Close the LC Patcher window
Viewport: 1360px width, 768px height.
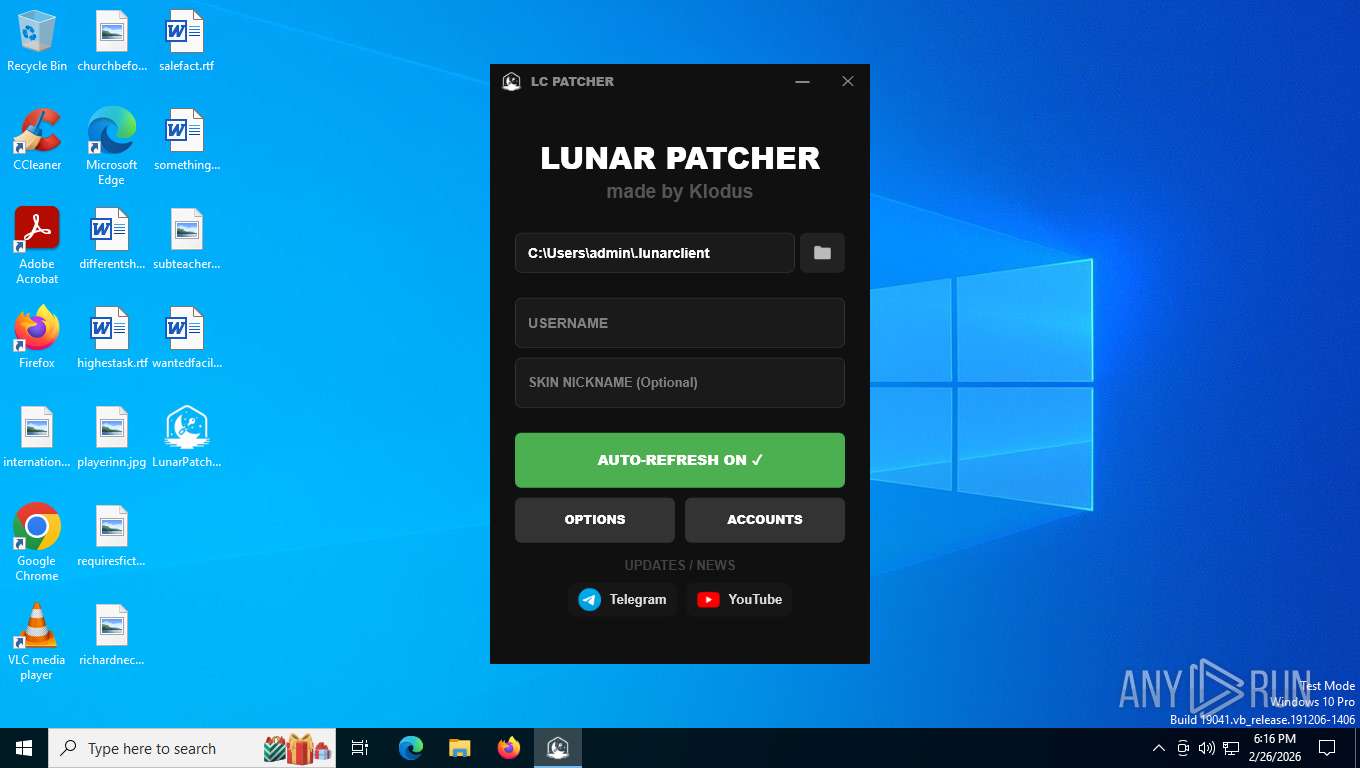click(x=847, y=81)
